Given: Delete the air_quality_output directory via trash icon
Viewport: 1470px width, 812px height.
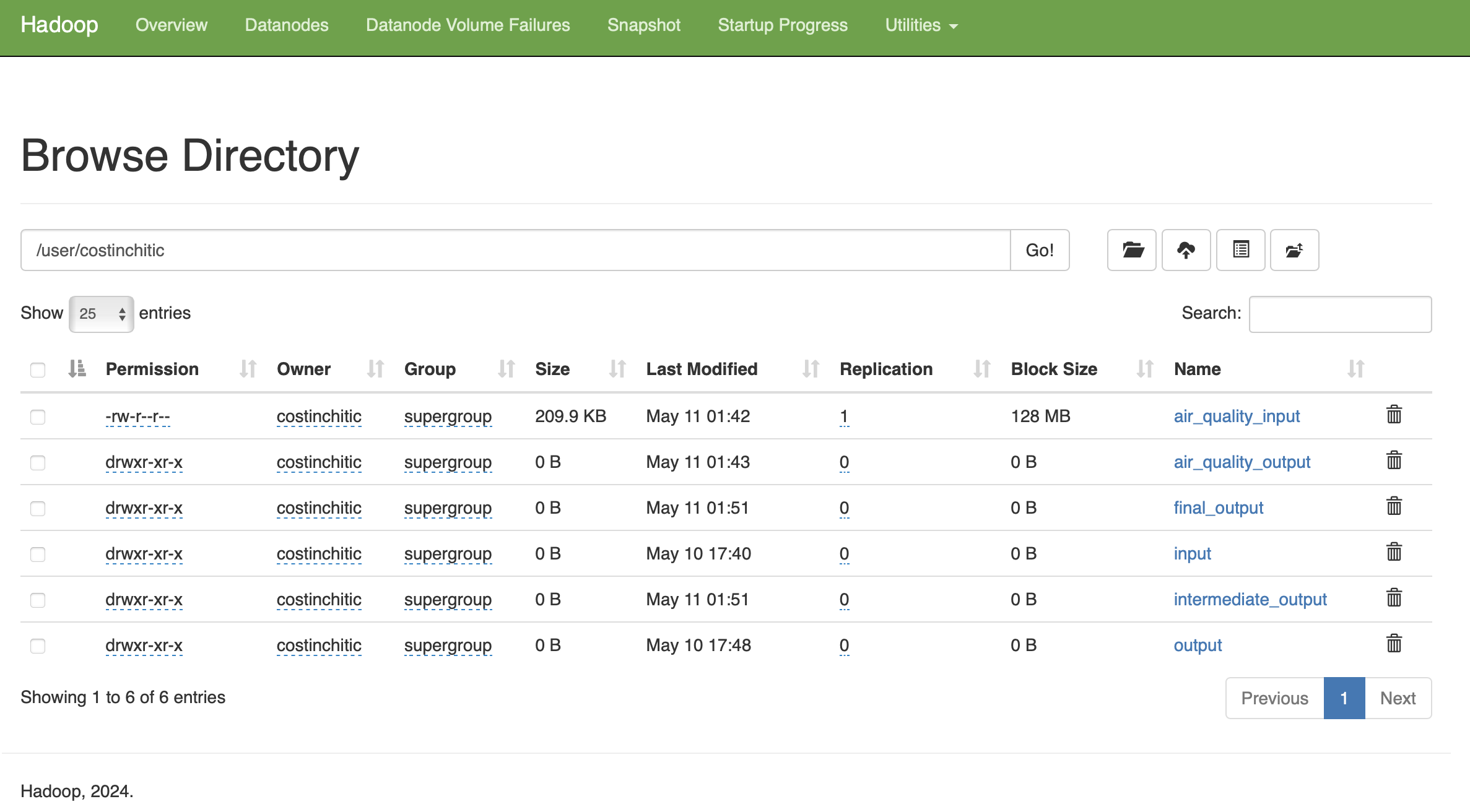Looking at the screenshot, I should click(1394, 460).
